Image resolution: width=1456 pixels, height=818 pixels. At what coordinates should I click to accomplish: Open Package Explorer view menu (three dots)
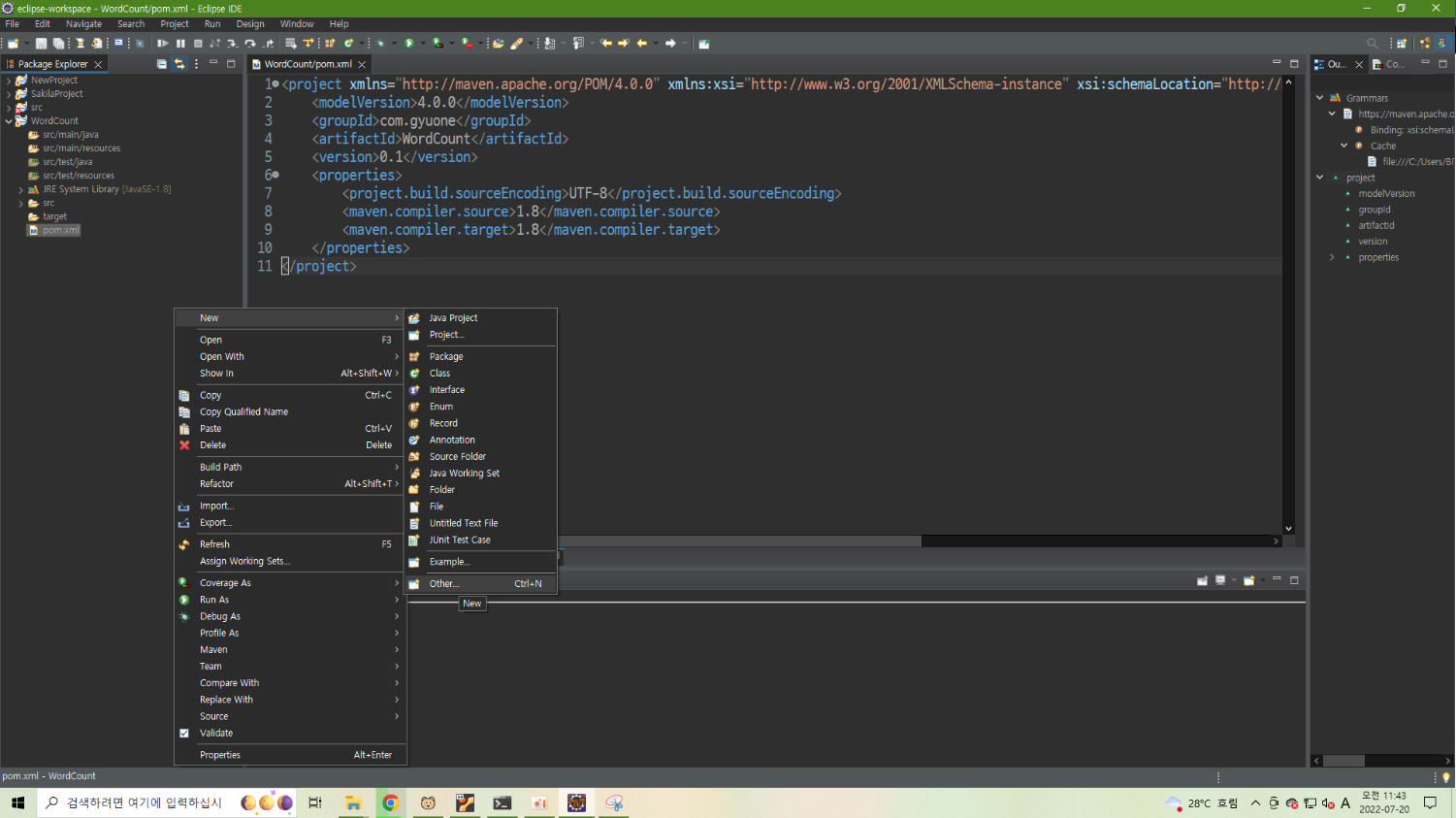tap(196, 64)
